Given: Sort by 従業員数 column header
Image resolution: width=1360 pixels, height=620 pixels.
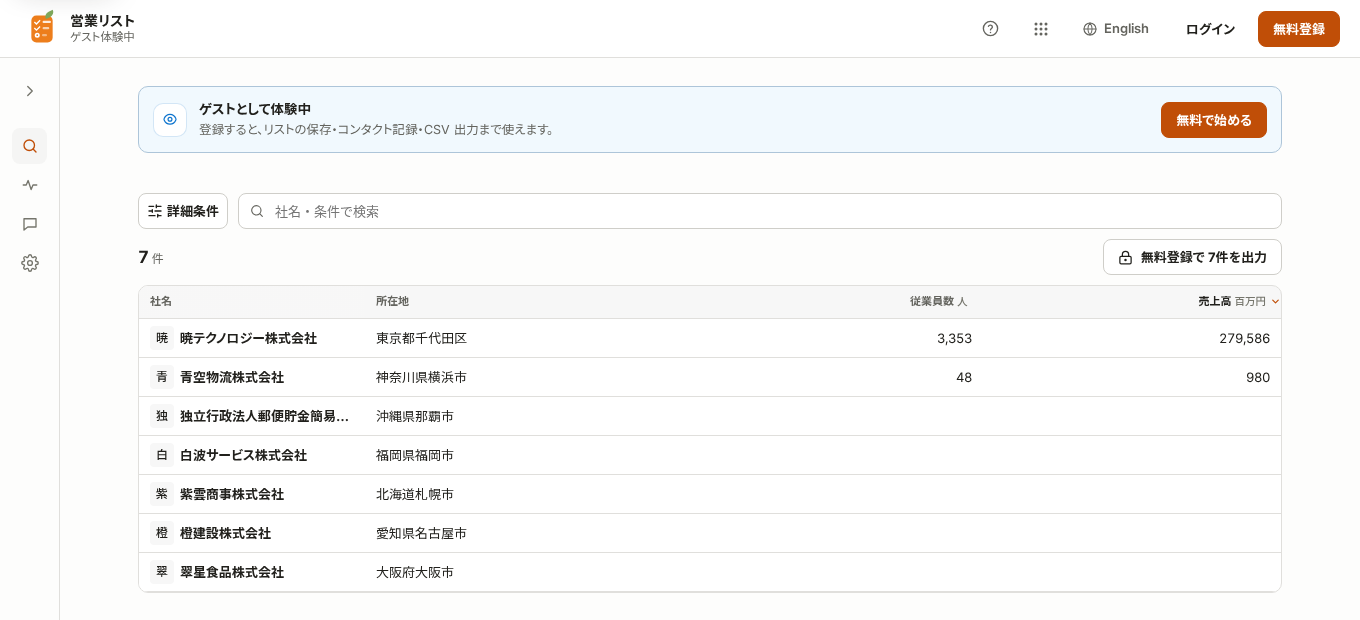Looking at the screenshot, I should tap(938, 301).
